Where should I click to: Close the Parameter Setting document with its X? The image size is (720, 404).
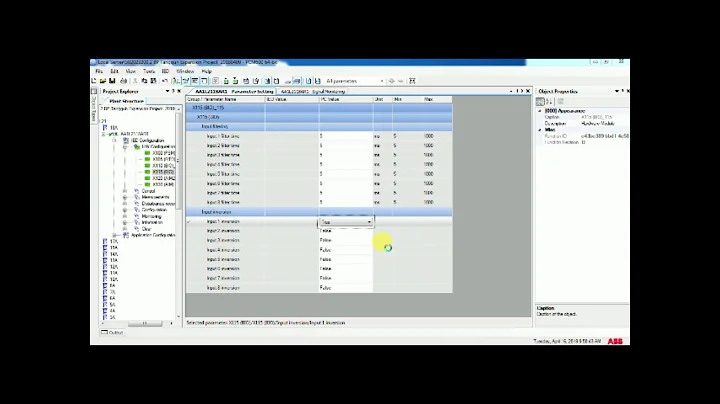coord(528,91)
